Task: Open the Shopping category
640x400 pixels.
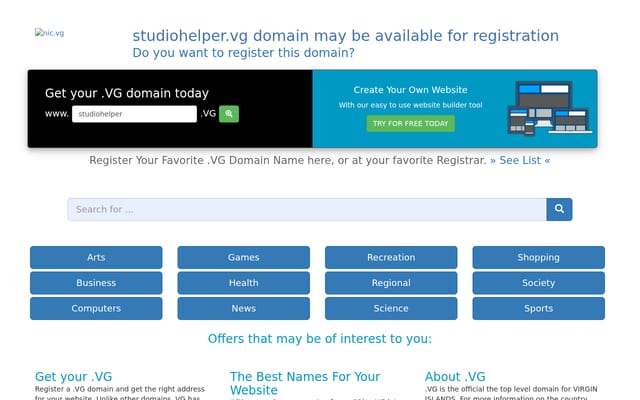Action: [539, 257]
